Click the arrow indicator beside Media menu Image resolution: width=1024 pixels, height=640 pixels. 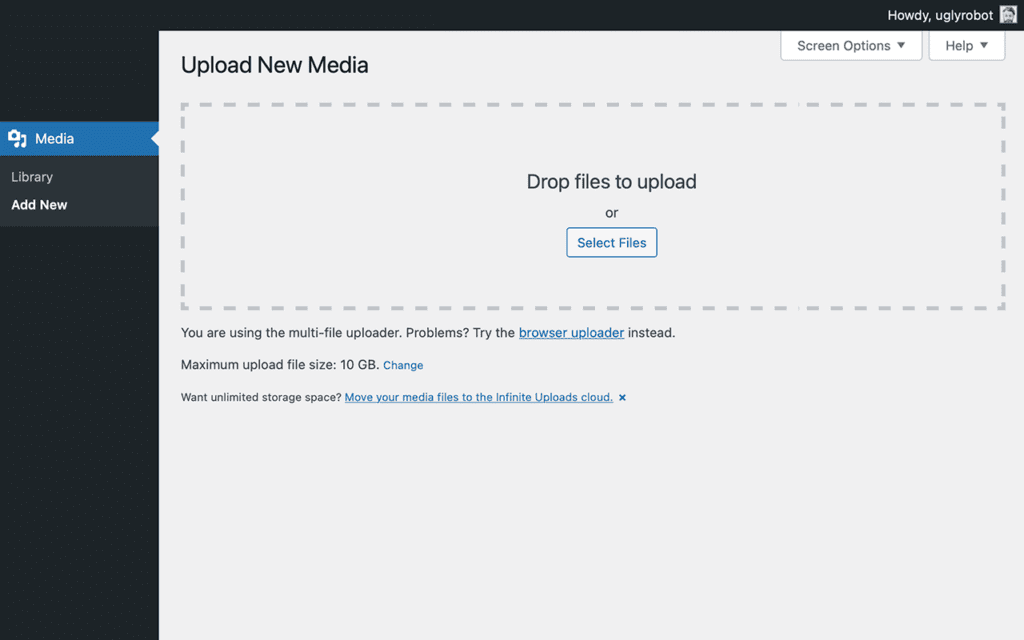click(155, 138)
